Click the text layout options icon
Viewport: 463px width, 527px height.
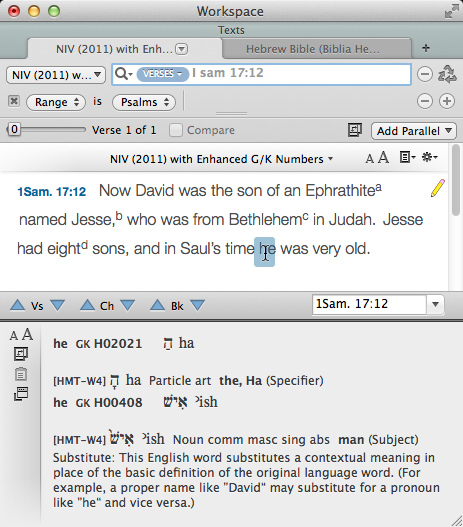[408, 157]
